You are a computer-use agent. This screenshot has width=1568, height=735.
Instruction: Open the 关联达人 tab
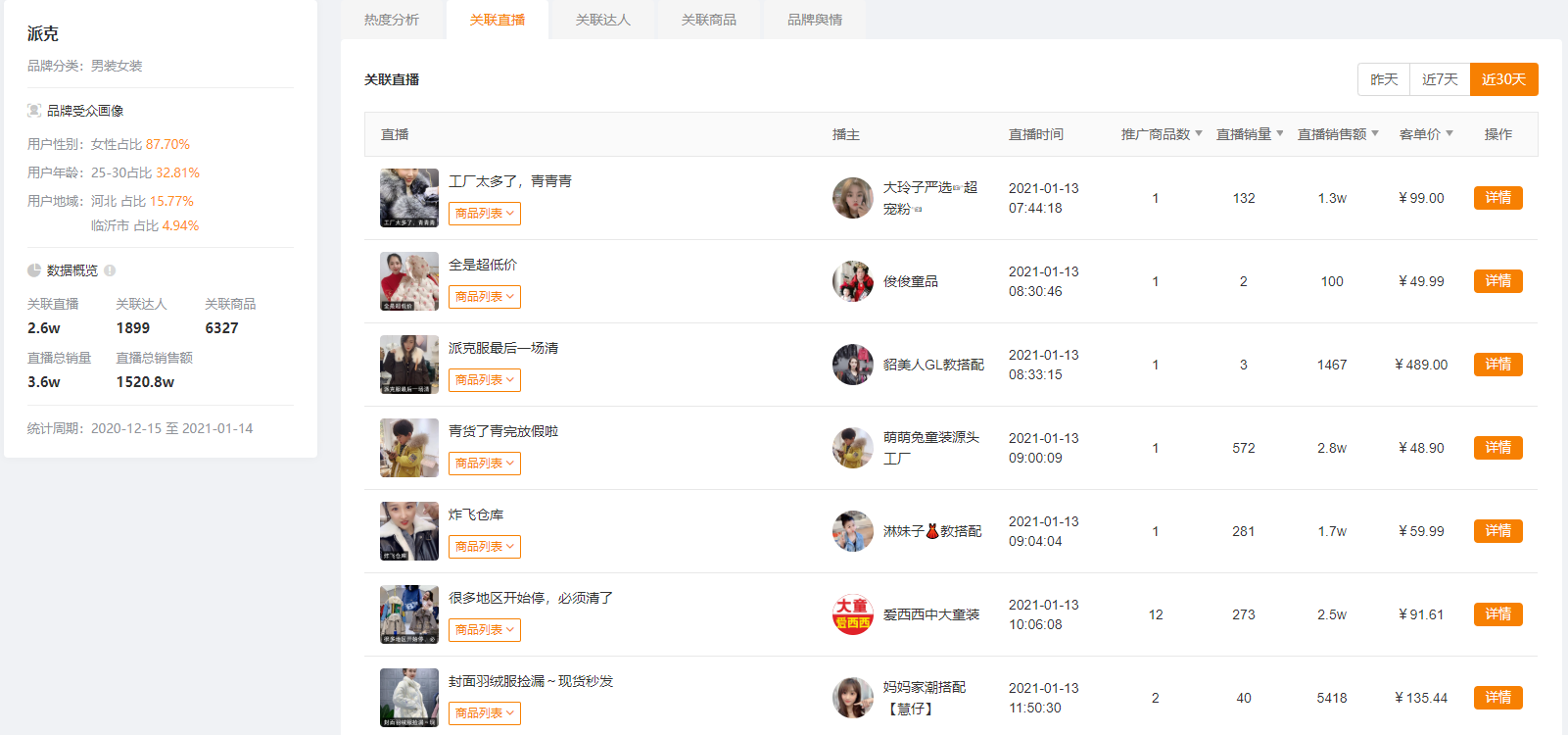click(x=603, y=20)
